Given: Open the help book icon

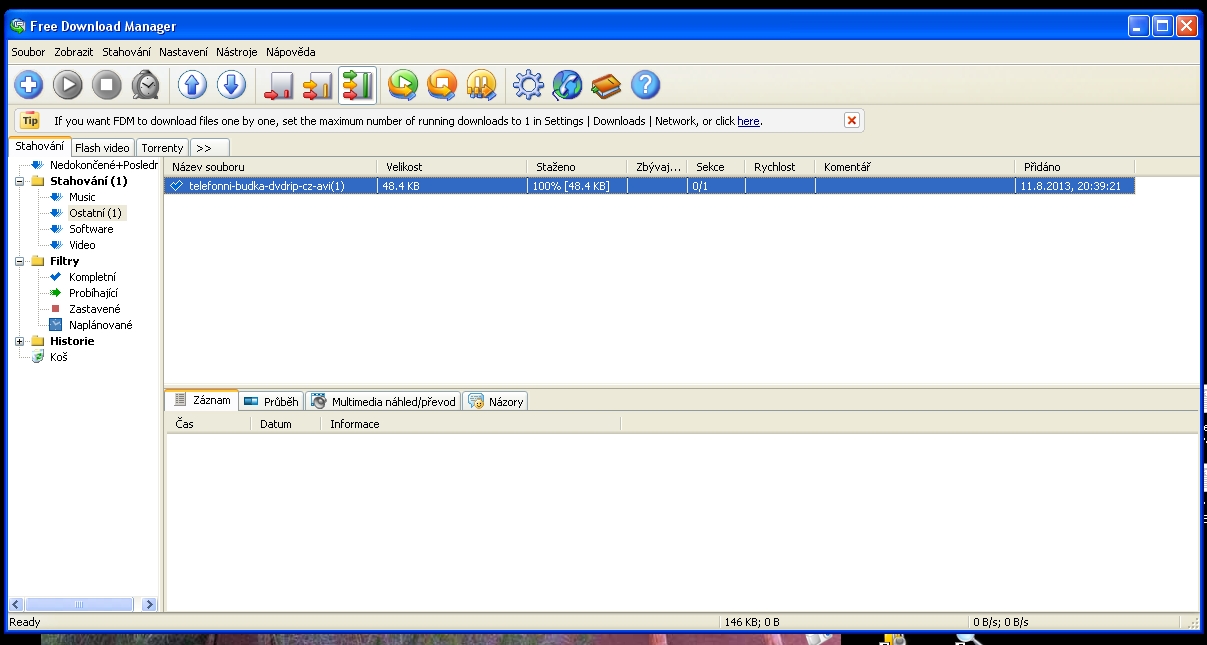Looking at the screenshot, I should coord(606,86).
